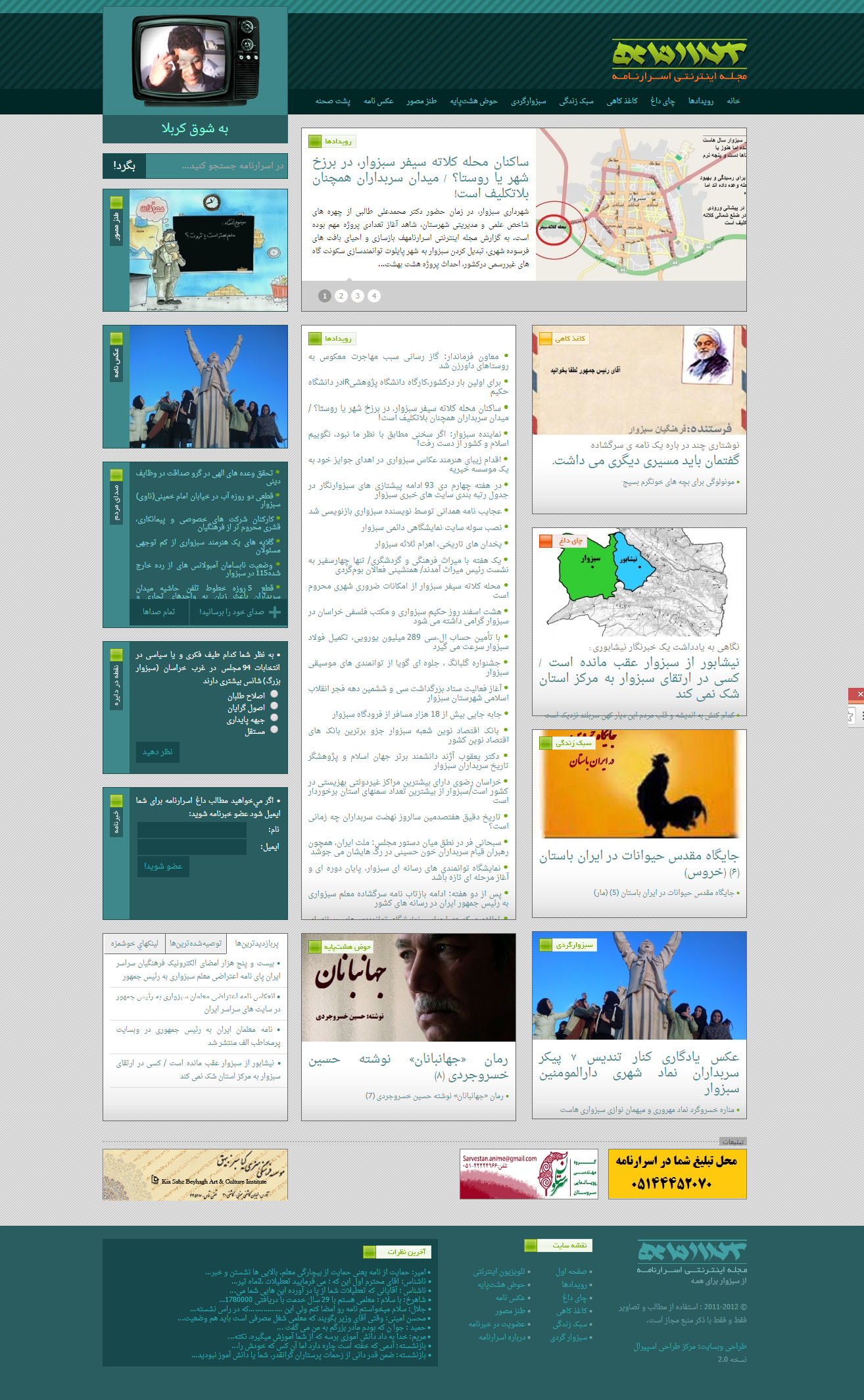Image resolution: width=864 pixels, height=1400 pixels.
Task: Click the green icon on سبک زندگی card
Action: (546, 742)
